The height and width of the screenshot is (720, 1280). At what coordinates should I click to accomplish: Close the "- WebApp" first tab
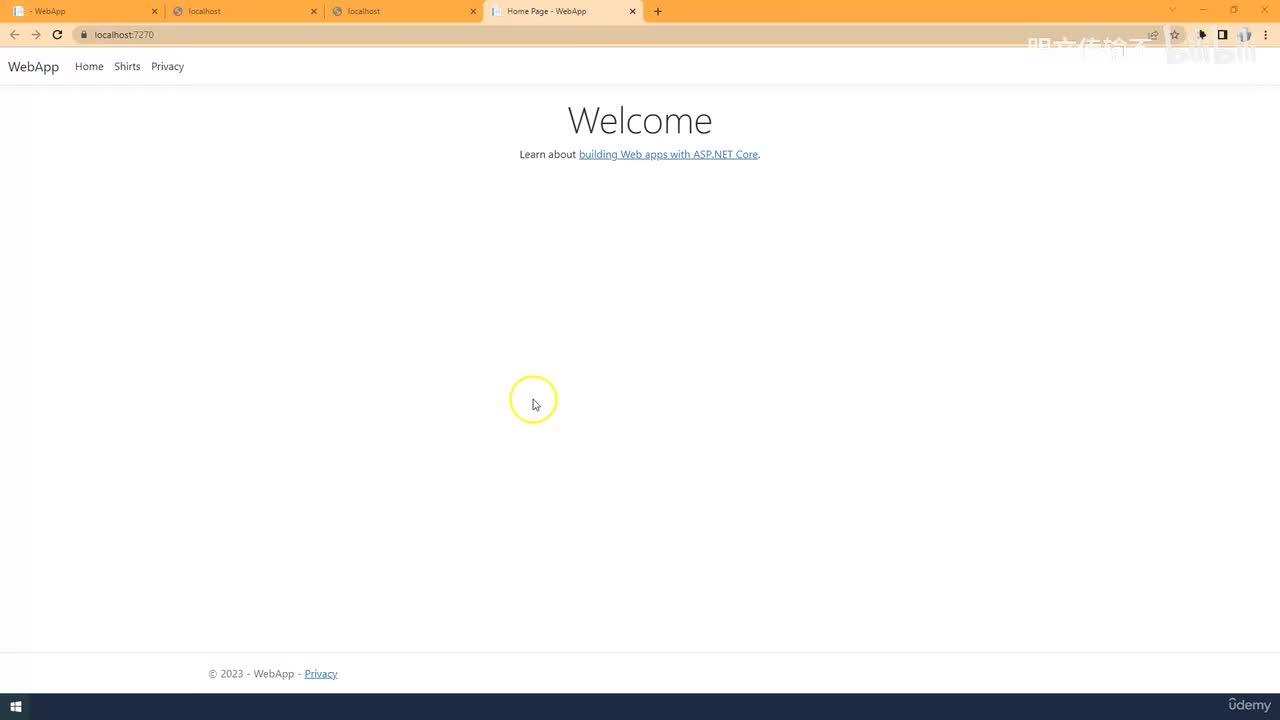point(154,11)
